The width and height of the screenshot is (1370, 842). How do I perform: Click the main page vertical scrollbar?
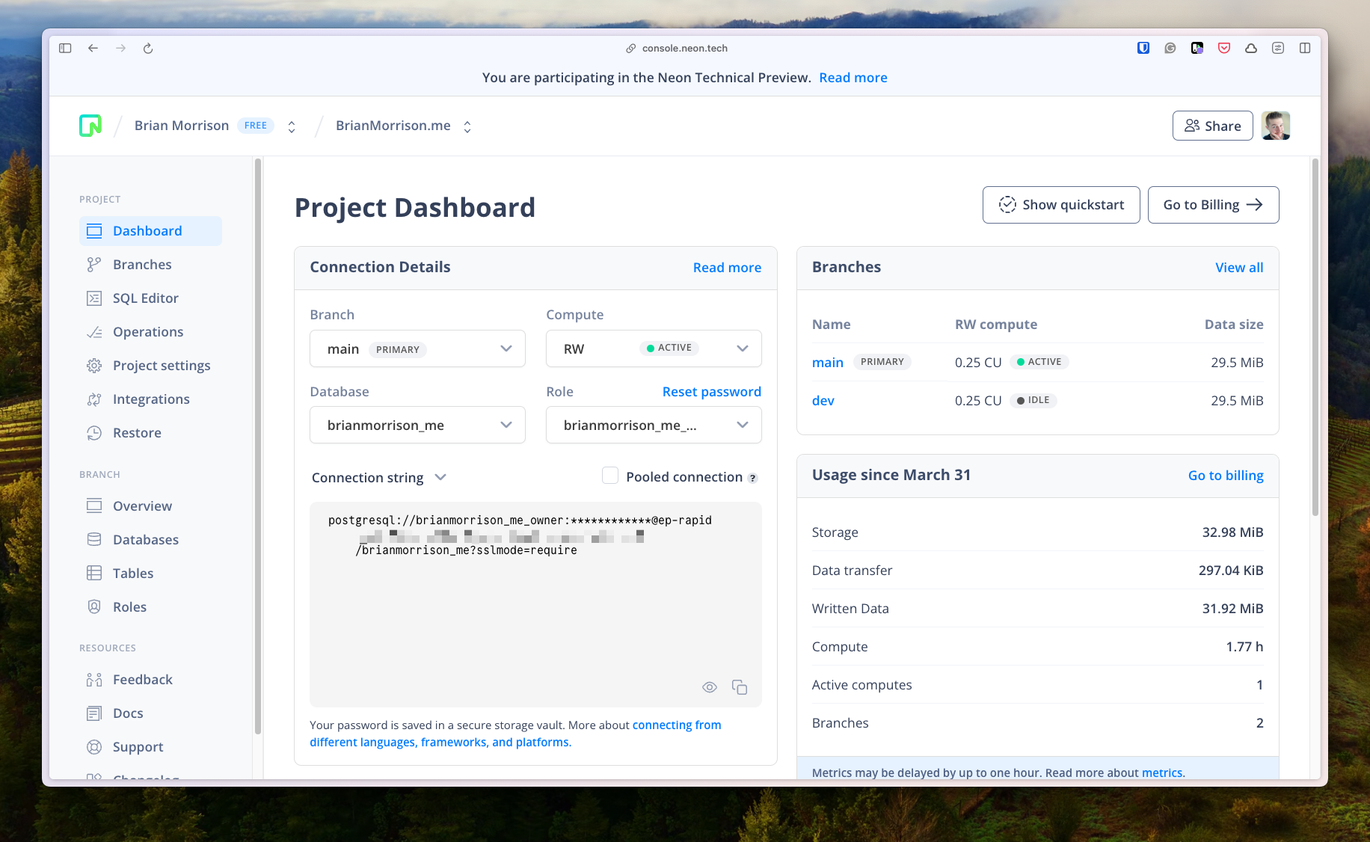tap(1315, 337)
